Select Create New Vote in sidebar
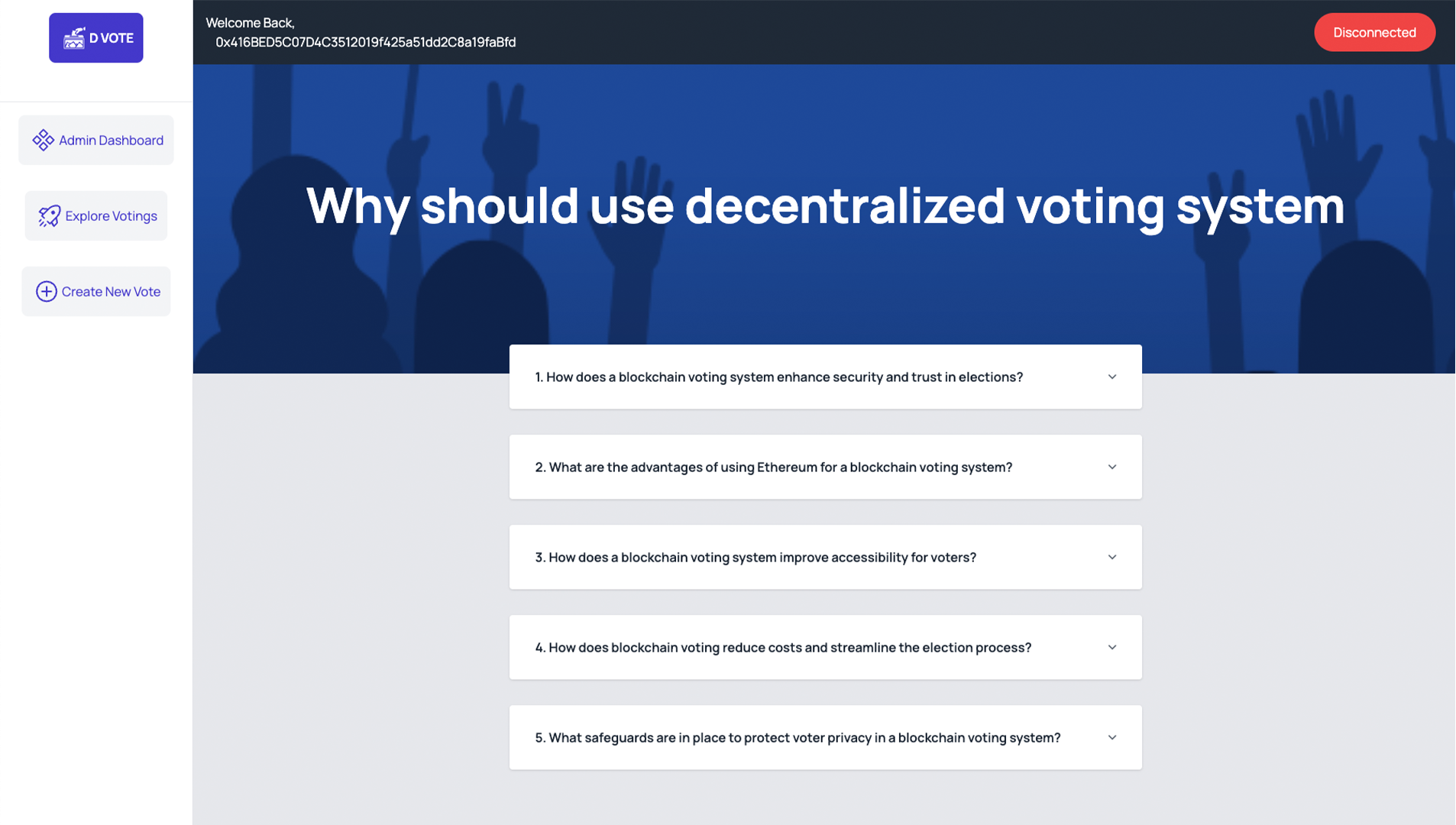The height and width of the screenshot is (825, 1456). pyautogui.click(x=111, y=292)
